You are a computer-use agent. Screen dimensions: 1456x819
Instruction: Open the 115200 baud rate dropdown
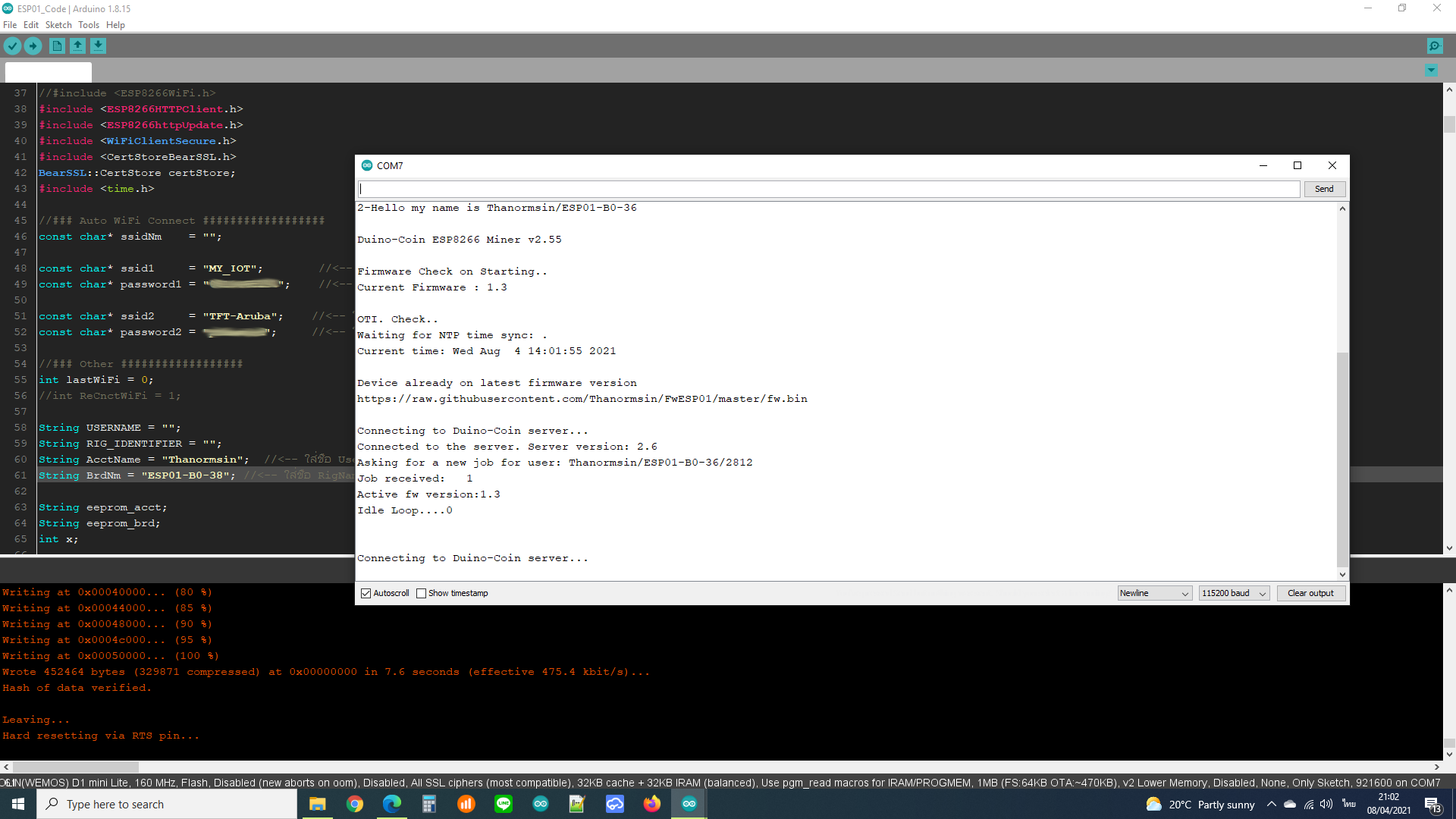coord(1234,593)
